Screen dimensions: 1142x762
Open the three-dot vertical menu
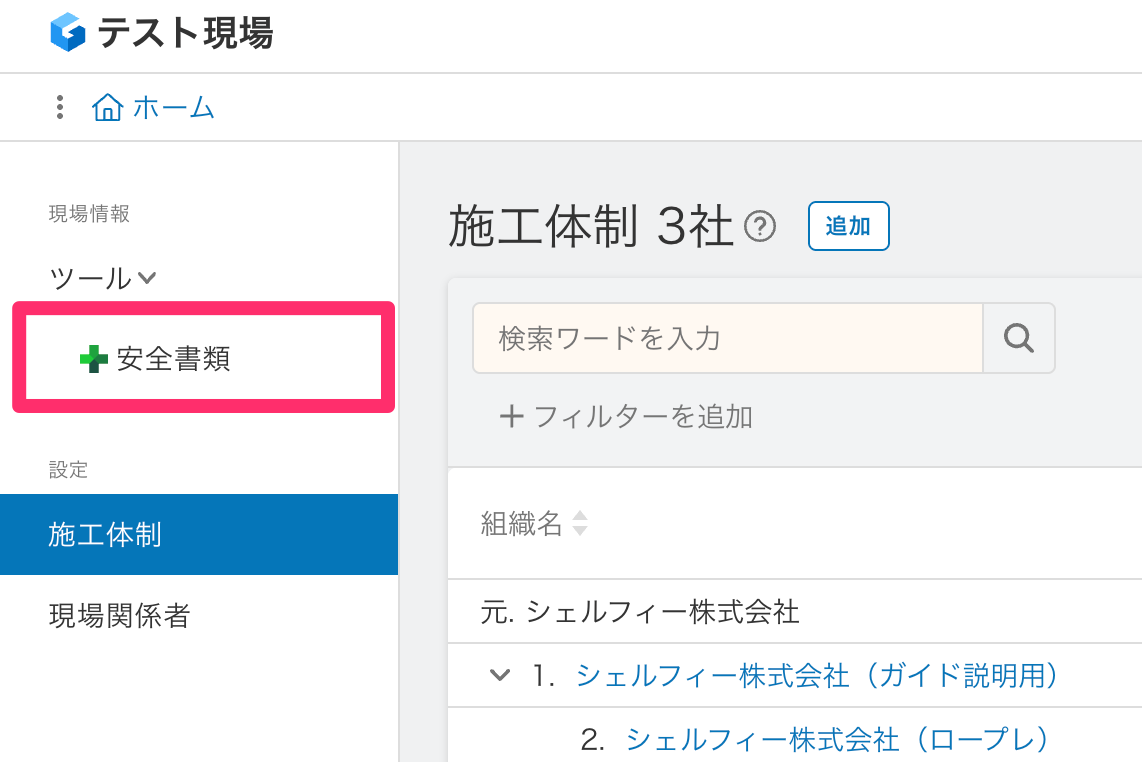[61, 107]
